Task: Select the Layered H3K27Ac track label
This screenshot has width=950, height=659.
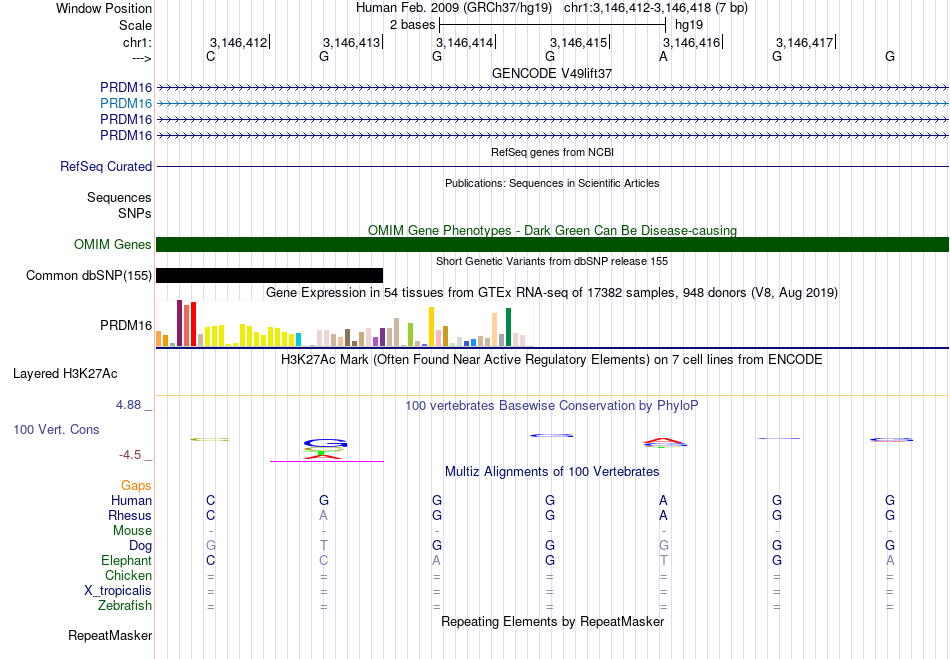Action: click(65, 374)
